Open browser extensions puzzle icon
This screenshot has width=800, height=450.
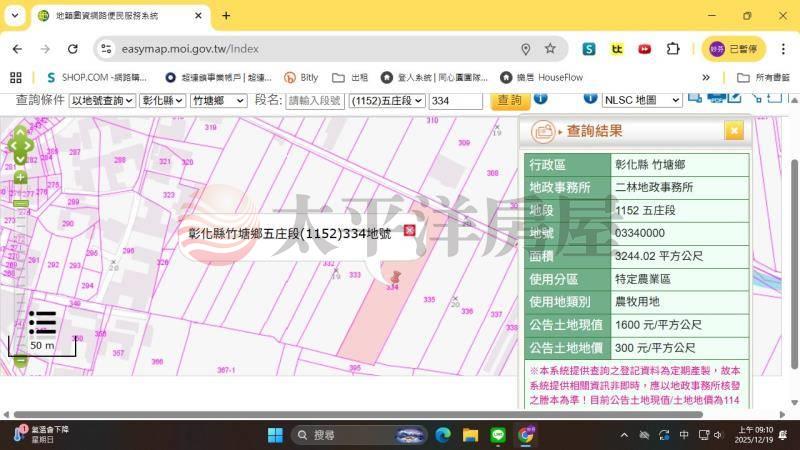click(673, 49)
